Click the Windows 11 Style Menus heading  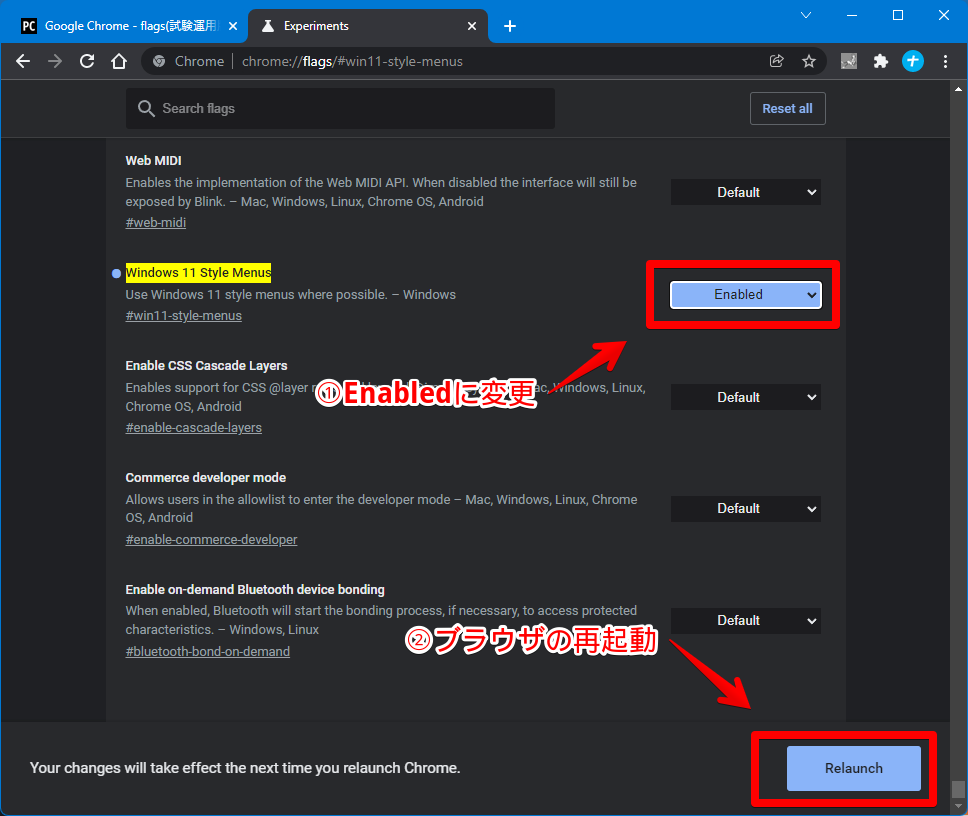click(x=198, y=273)
